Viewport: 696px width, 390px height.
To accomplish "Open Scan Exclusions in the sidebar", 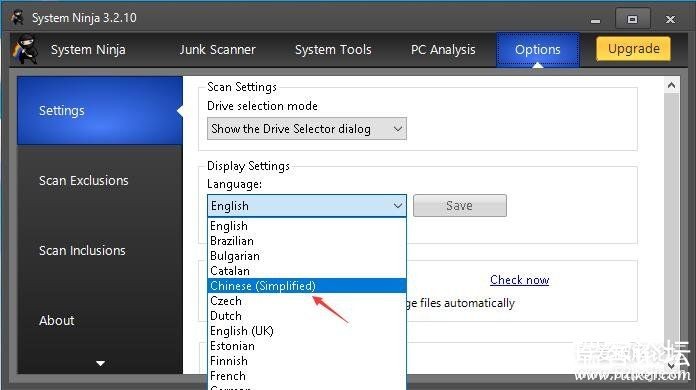I will click(x=100, y=181).
